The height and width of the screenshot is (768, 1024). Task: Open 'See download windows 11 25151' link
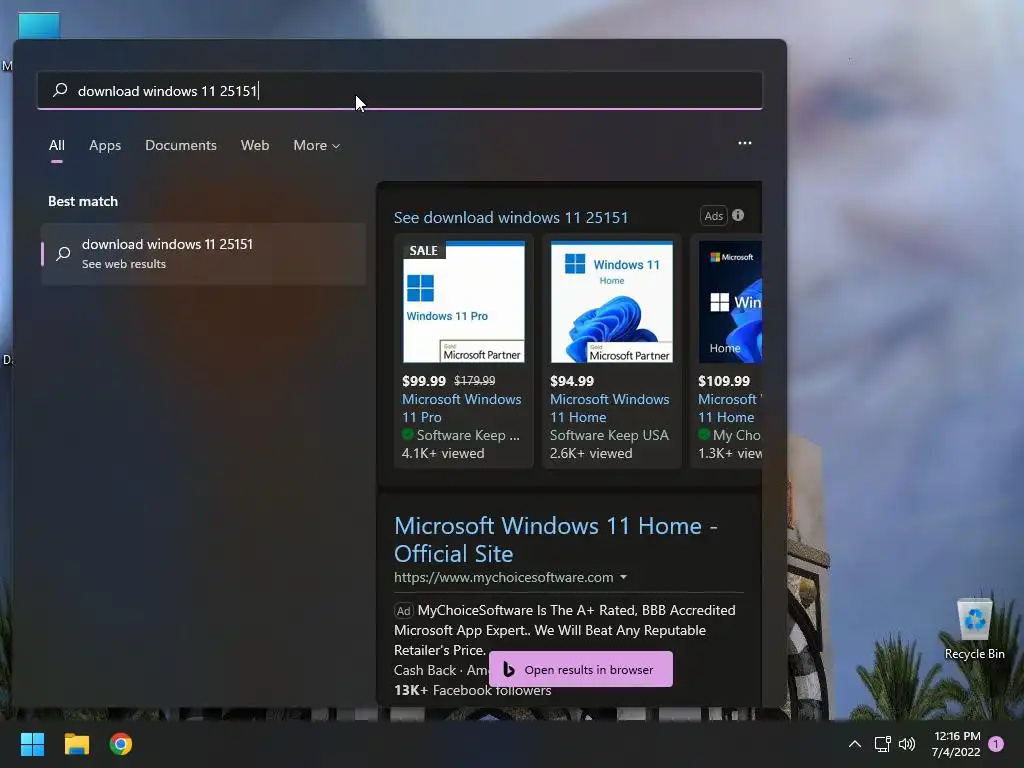511,217
